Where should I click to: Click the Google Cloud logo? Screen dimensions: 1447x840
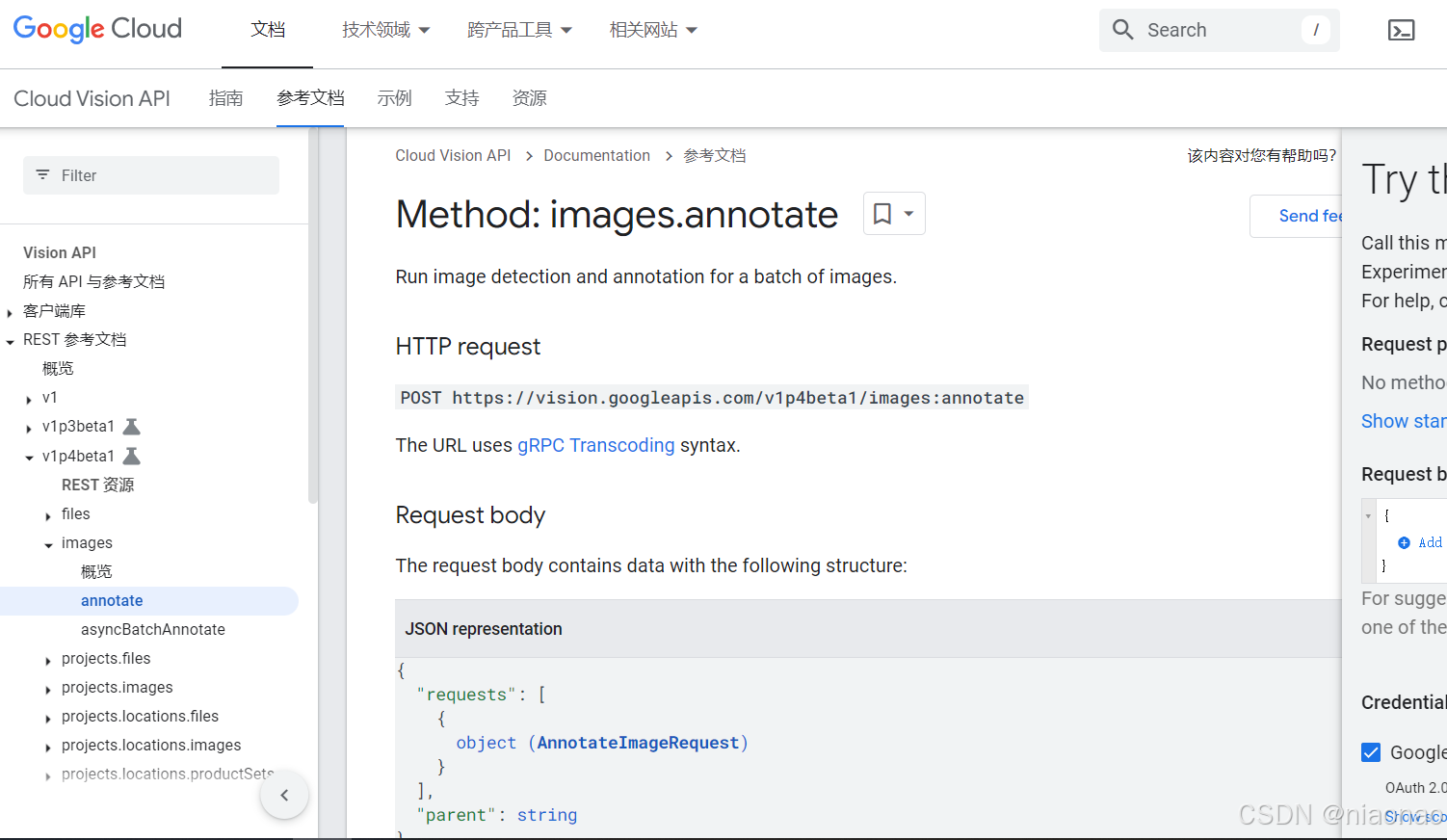[x=97, y=29]
